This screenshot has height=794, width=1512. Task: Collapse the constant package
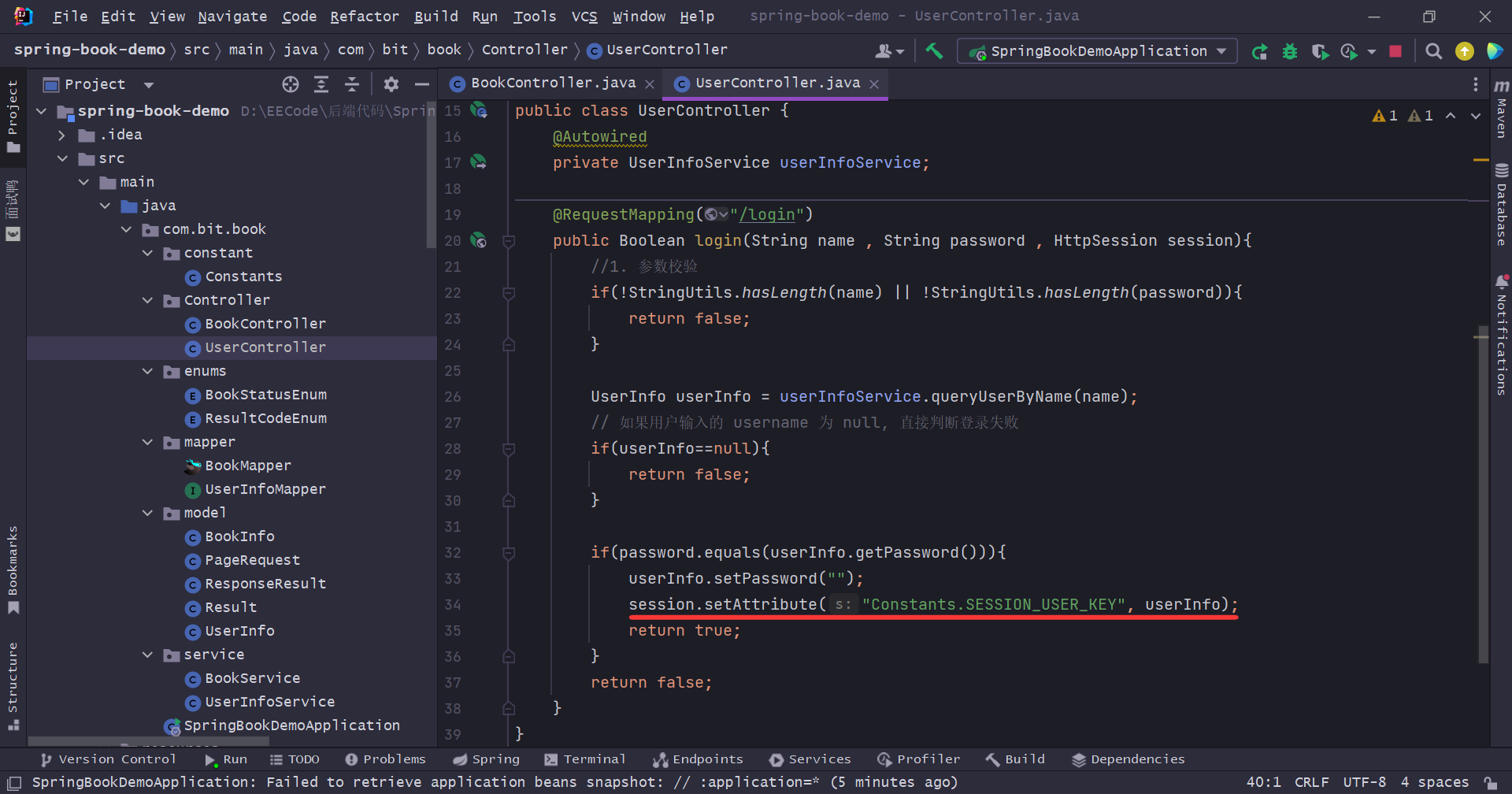pos(147,254)
